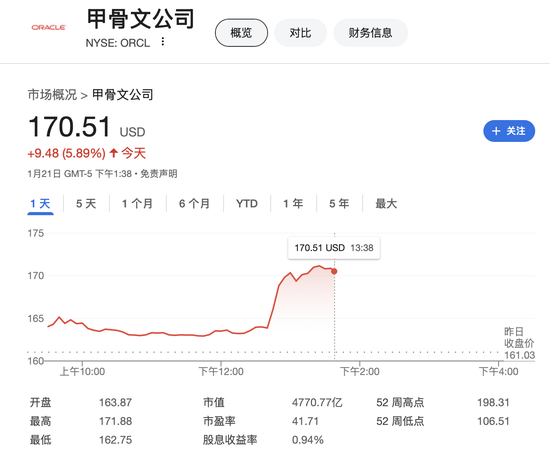Click the 170.51 price value
The image size is (550, 460).
click(69, 126)
